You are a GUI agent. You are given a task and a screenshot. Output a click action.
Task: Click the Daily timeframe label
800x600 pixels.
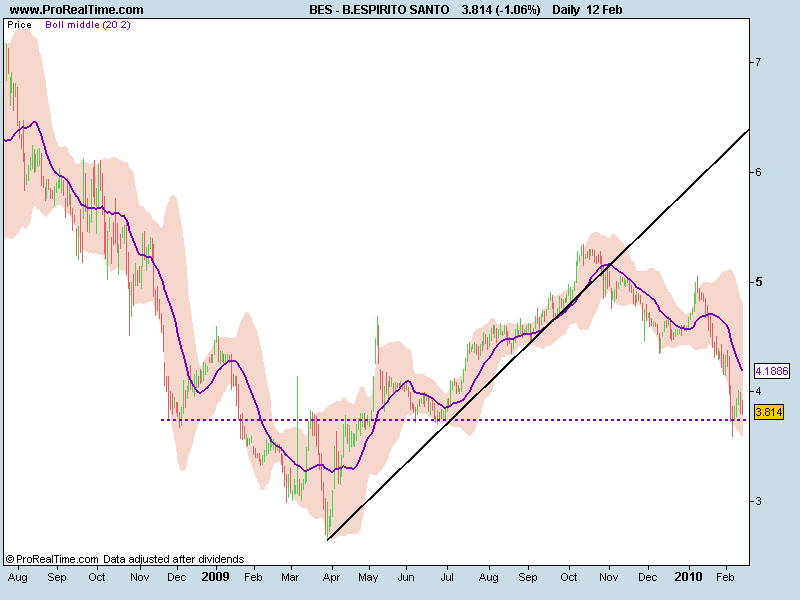click(x=566, y=10)
